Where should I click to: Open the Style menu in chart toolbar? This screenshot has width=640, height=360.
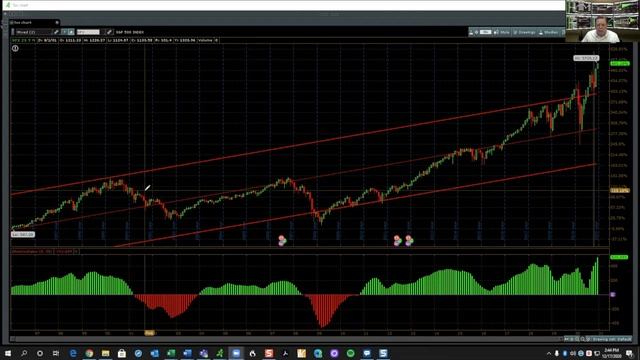pos(502,32)
